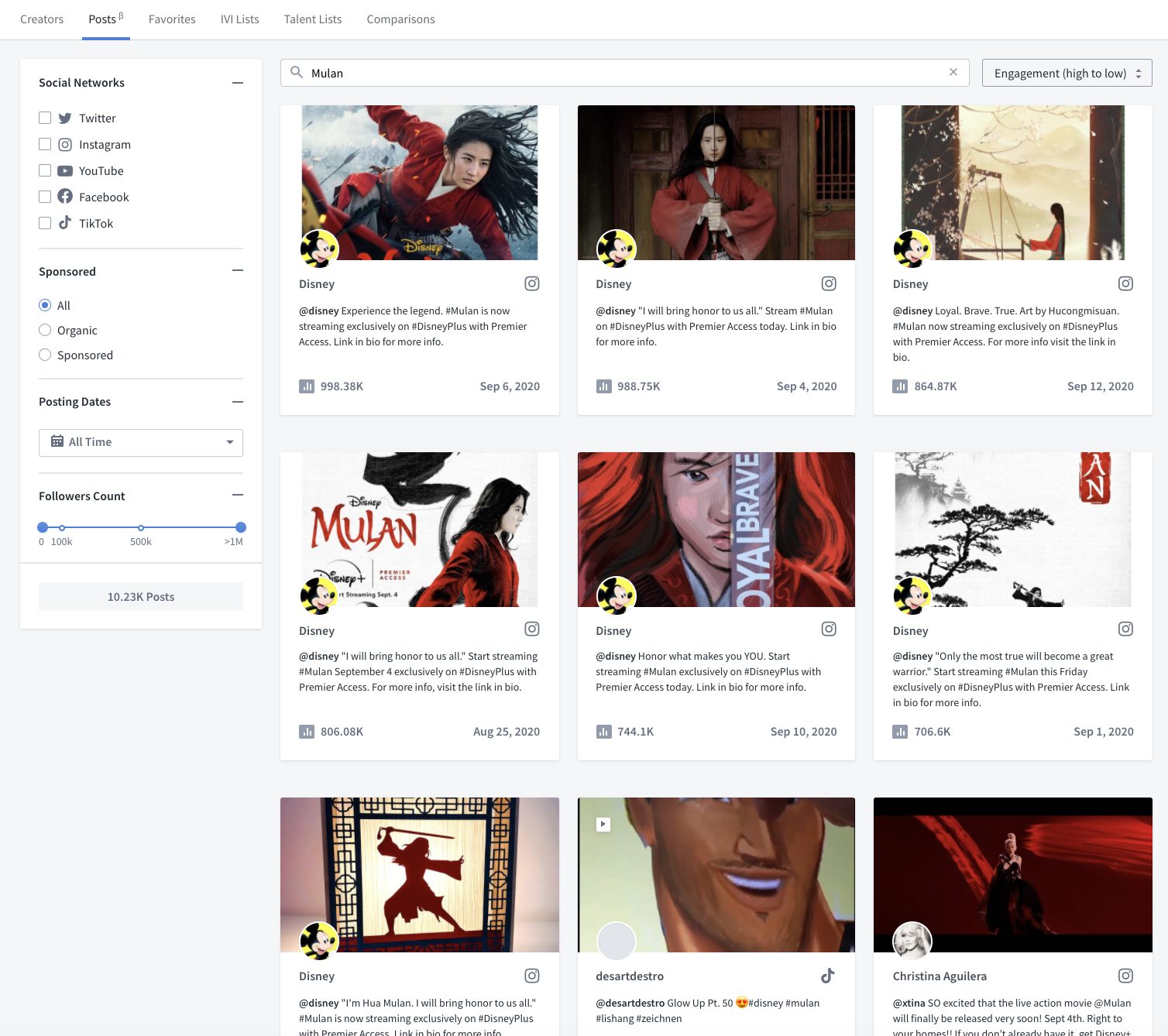Click the 500k mark on followers slider
Image resolution: width=1168 pixels, height=1036 pixels.
click(141, 527)
